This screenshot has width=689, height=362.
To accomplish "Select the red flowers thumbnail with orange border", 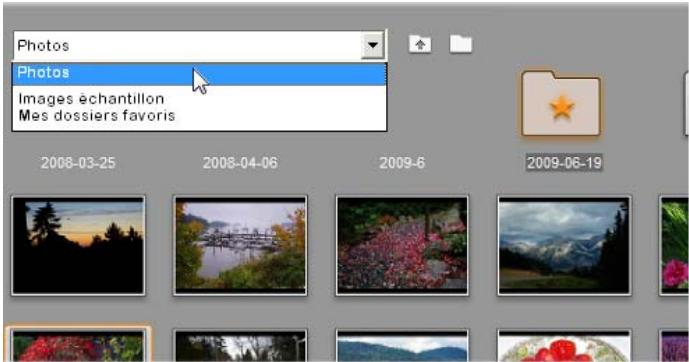I will pos(79,344).
